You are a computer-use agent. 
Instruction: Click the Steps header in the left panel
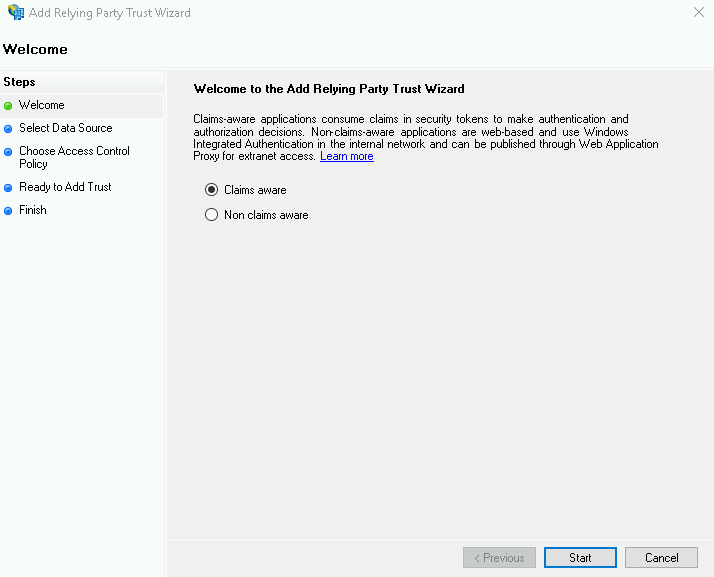(19, 82)
